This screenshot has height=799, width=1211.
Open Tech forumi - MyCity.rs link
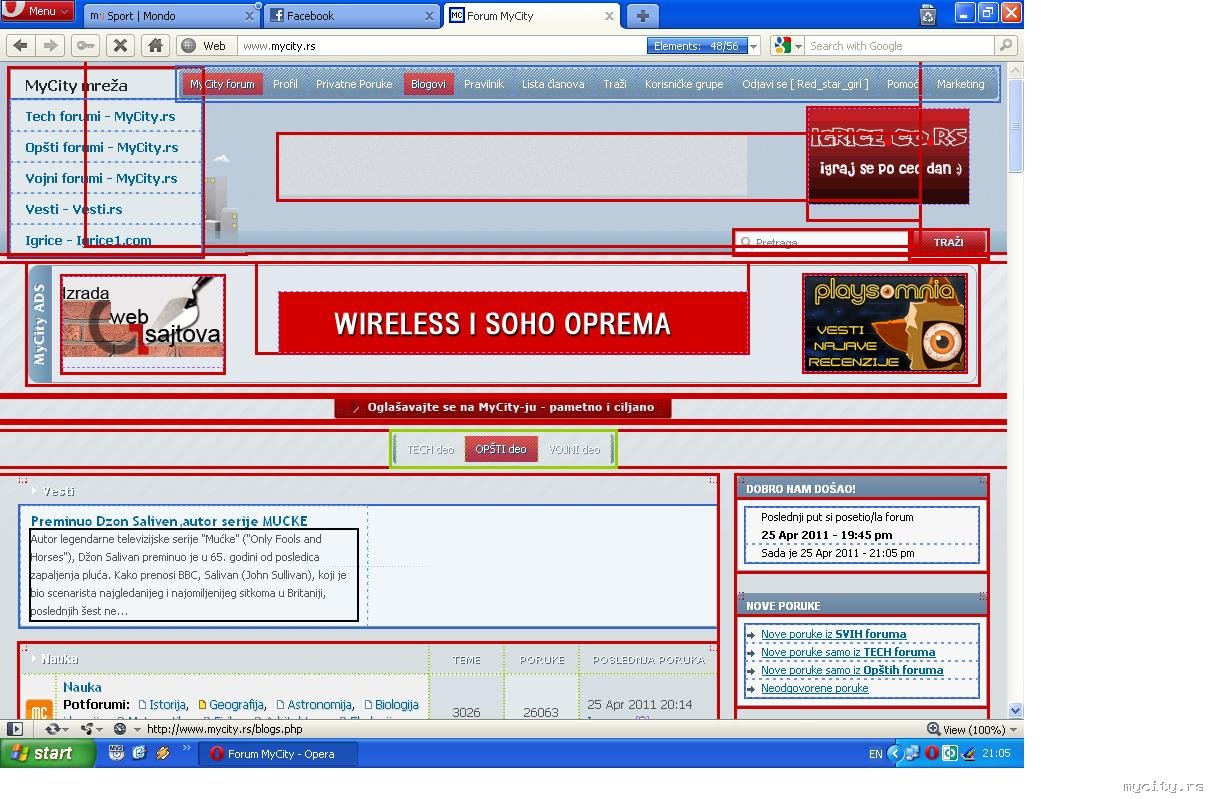point(100,116)
